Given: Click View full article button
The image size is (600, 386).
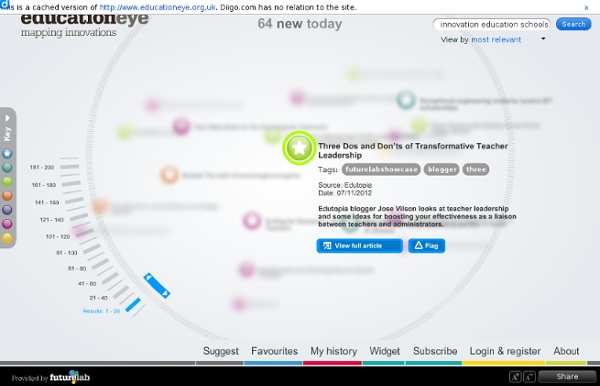Looking at the screenshot, I should pyautogui.click(x=359, y=246).
